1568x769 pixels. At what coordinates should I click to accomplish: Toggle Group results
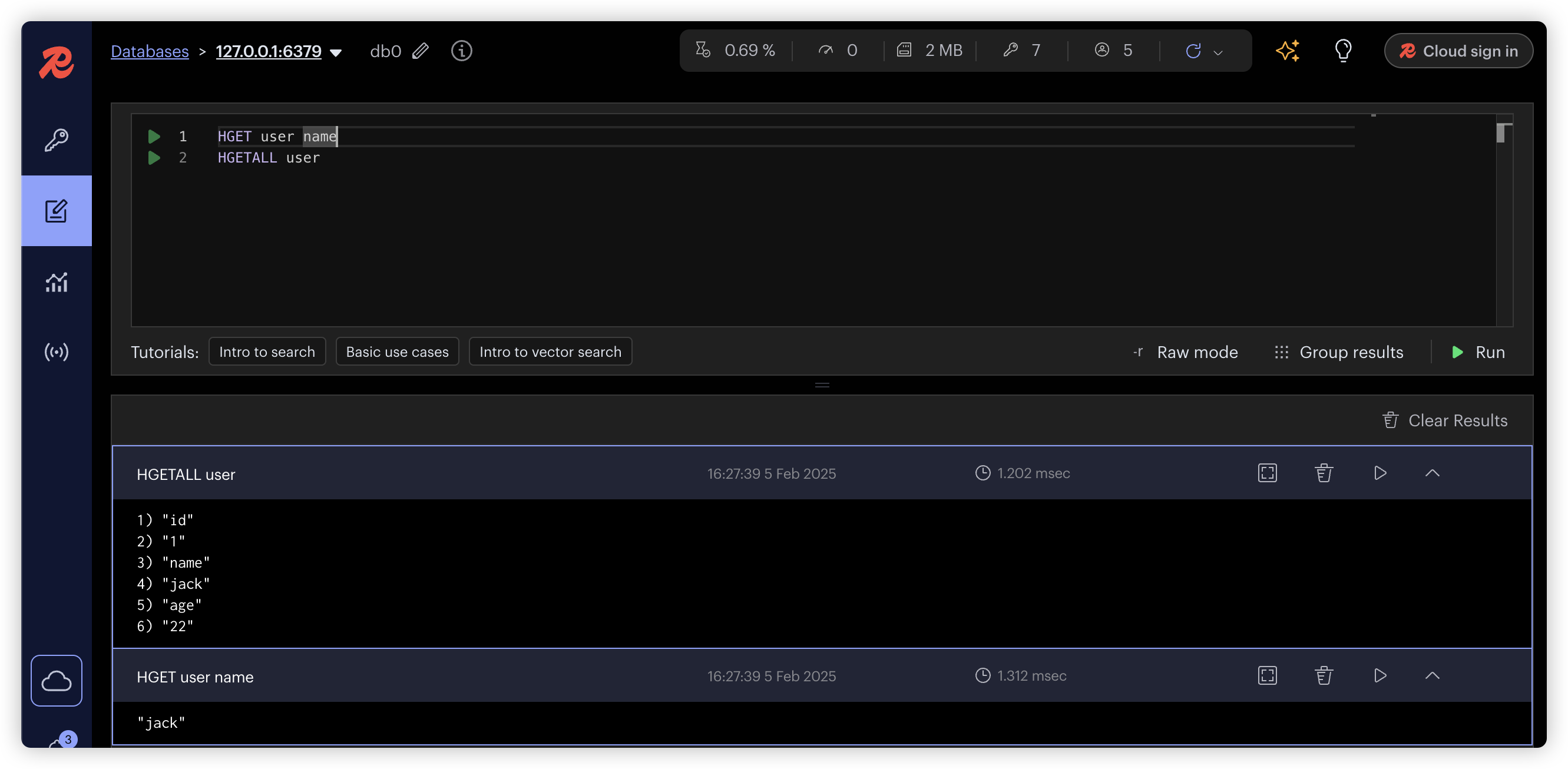pos(1339,352)
